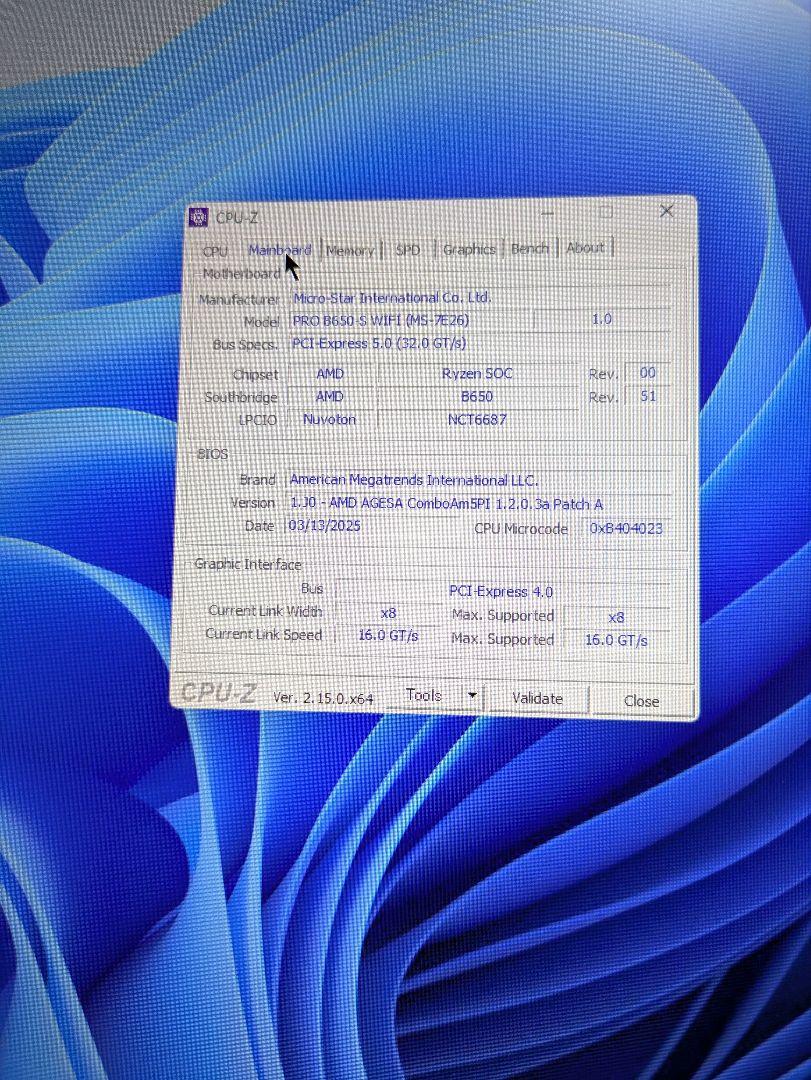
Task: Click the Close button at bottom
Action: [x=641, y=701]
